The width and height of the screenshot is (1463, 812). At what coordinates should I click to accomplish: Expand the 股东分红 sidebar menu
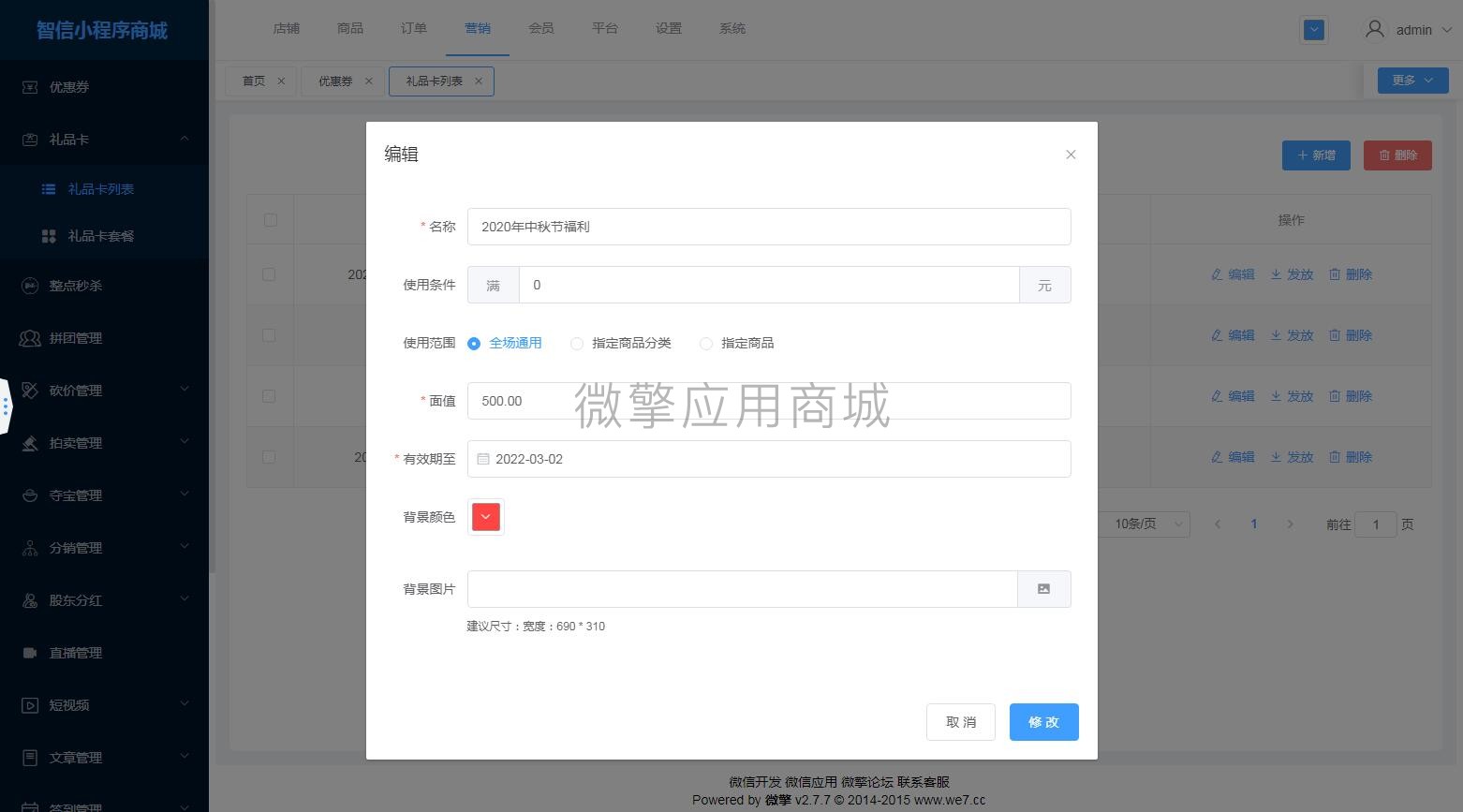pos(185,598)
